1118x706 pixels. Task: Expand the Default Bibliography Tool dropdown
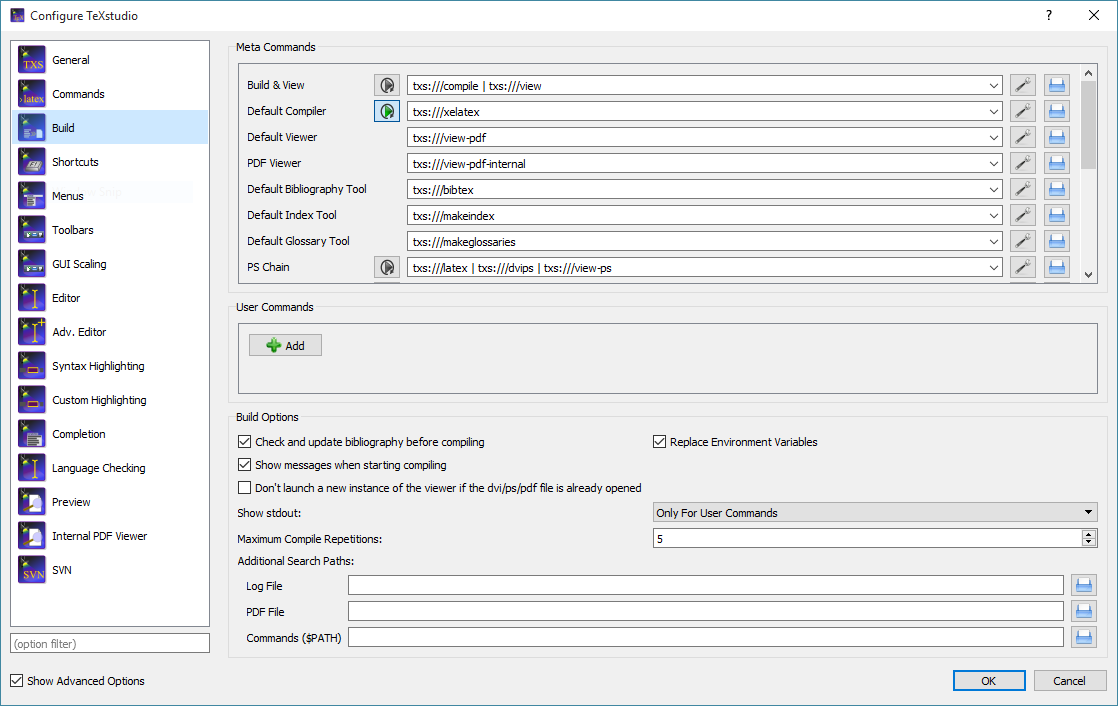(994, 190)
